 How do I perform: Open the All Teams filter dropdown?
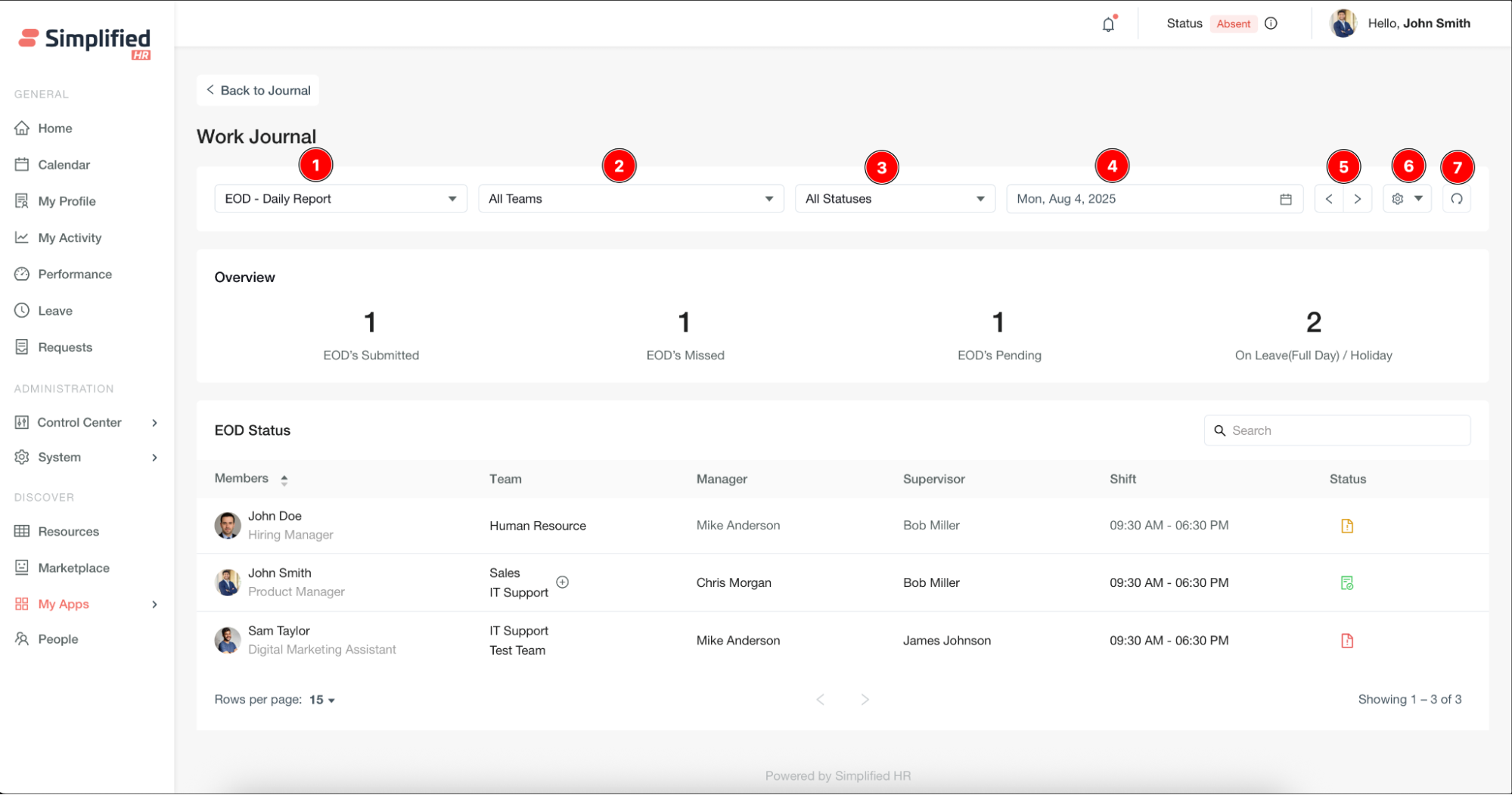point(631,199)
